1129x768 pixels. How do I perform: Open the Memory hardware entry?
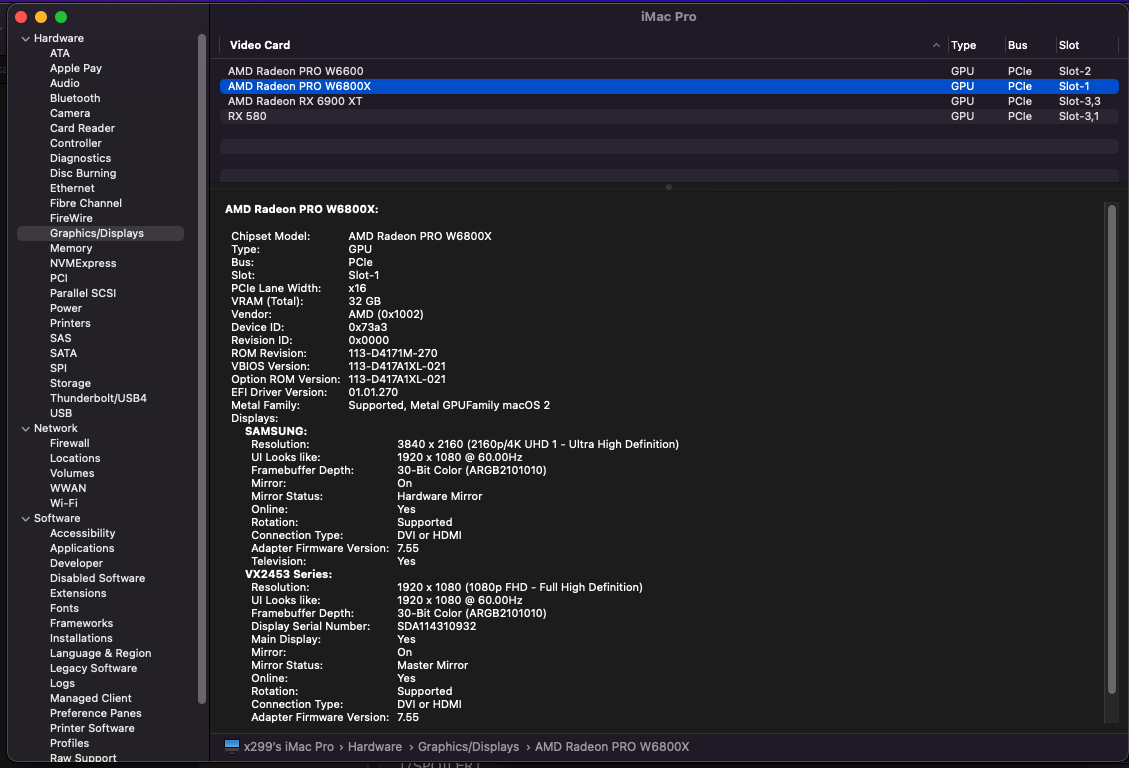71,248
